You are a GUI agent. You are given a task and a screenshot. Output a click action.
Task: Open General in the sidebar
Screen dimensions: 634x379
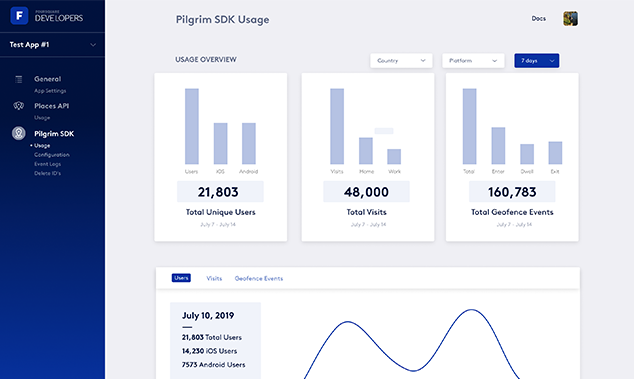point(47,79)
